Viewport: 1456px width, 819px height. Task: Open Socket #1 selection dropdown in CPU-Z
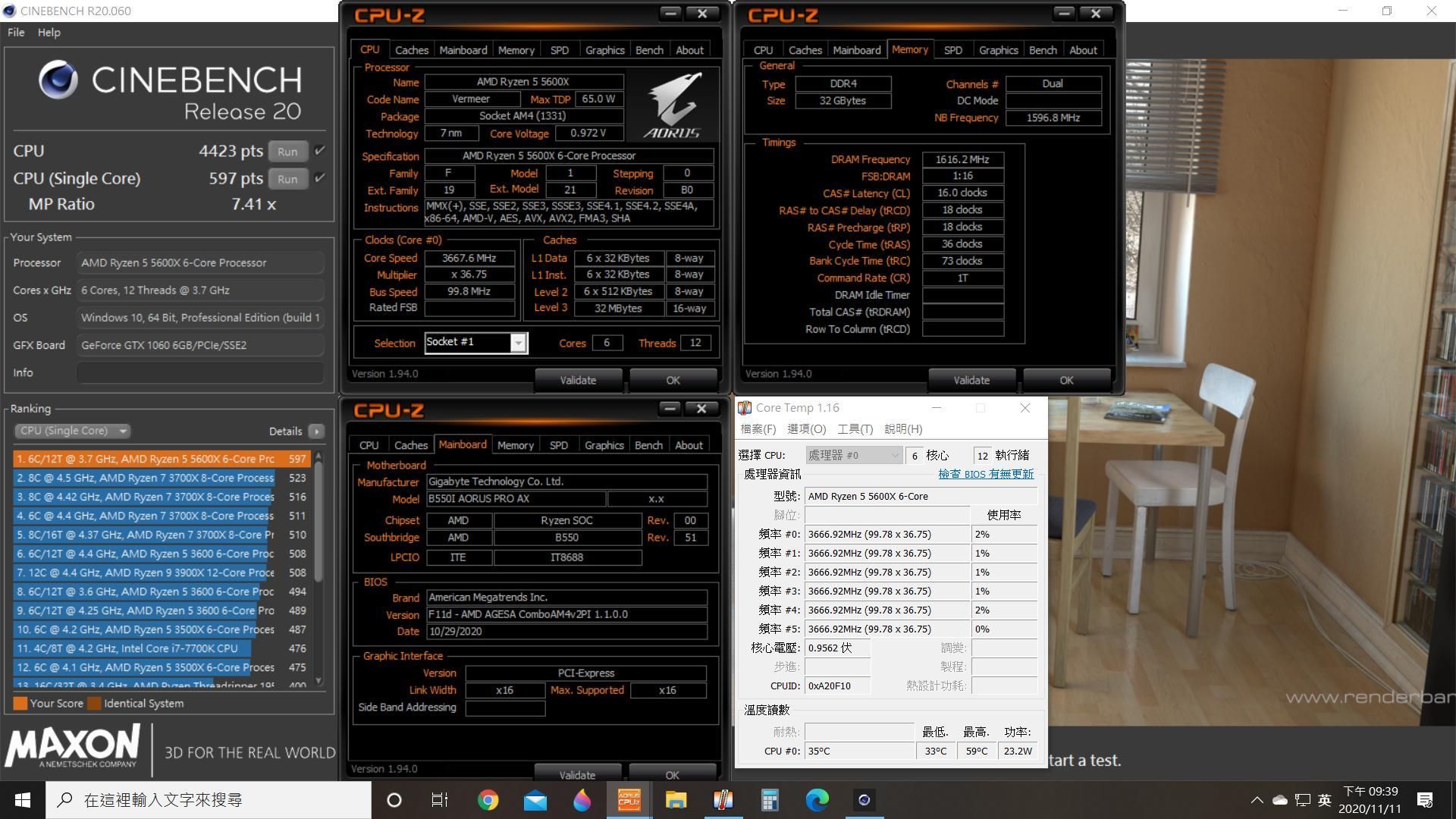tap(518, 343)
